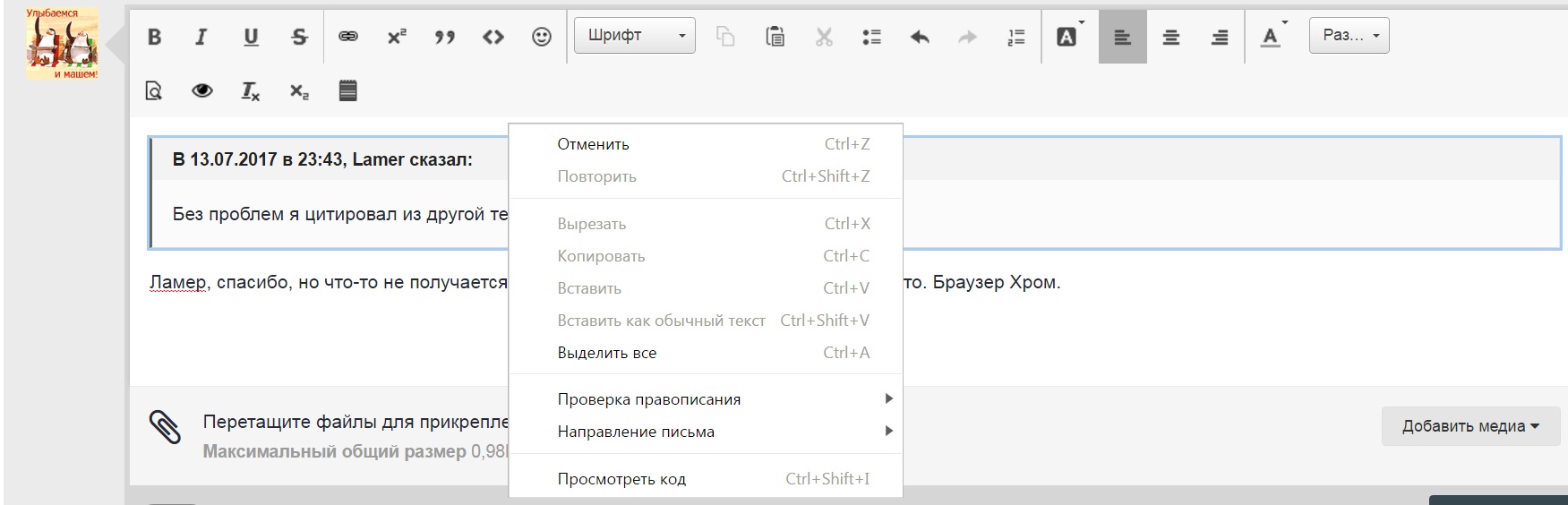Expand the Добавить медиа dropdown
Image resolution: width=1568 pixels, height=505 pixels.
point(1469,426)
